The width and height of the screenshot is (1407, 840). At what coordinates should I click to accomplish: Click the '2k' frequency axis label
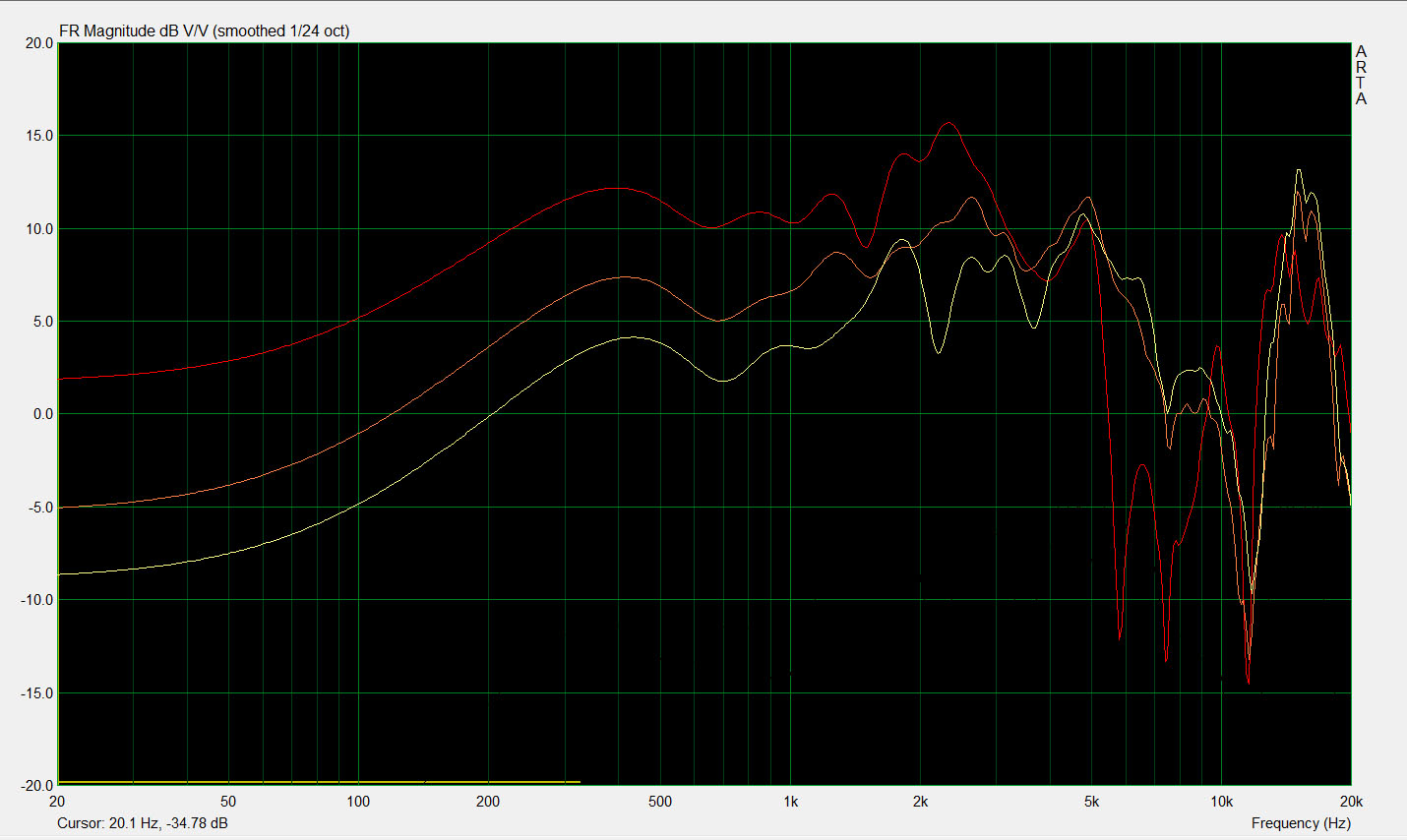(920, 802)
